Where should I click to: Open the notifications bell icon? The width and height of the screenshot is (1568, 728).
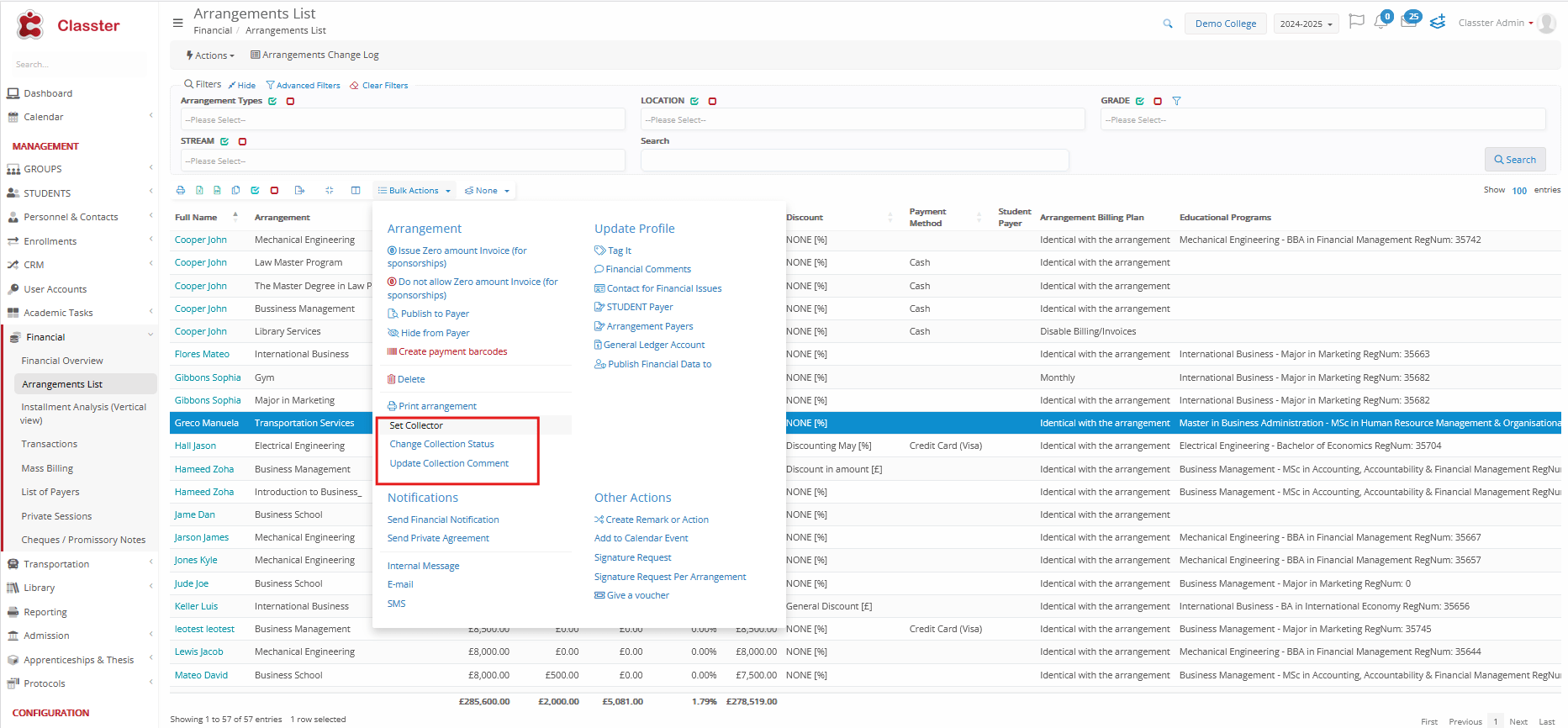coord(1381,23)
